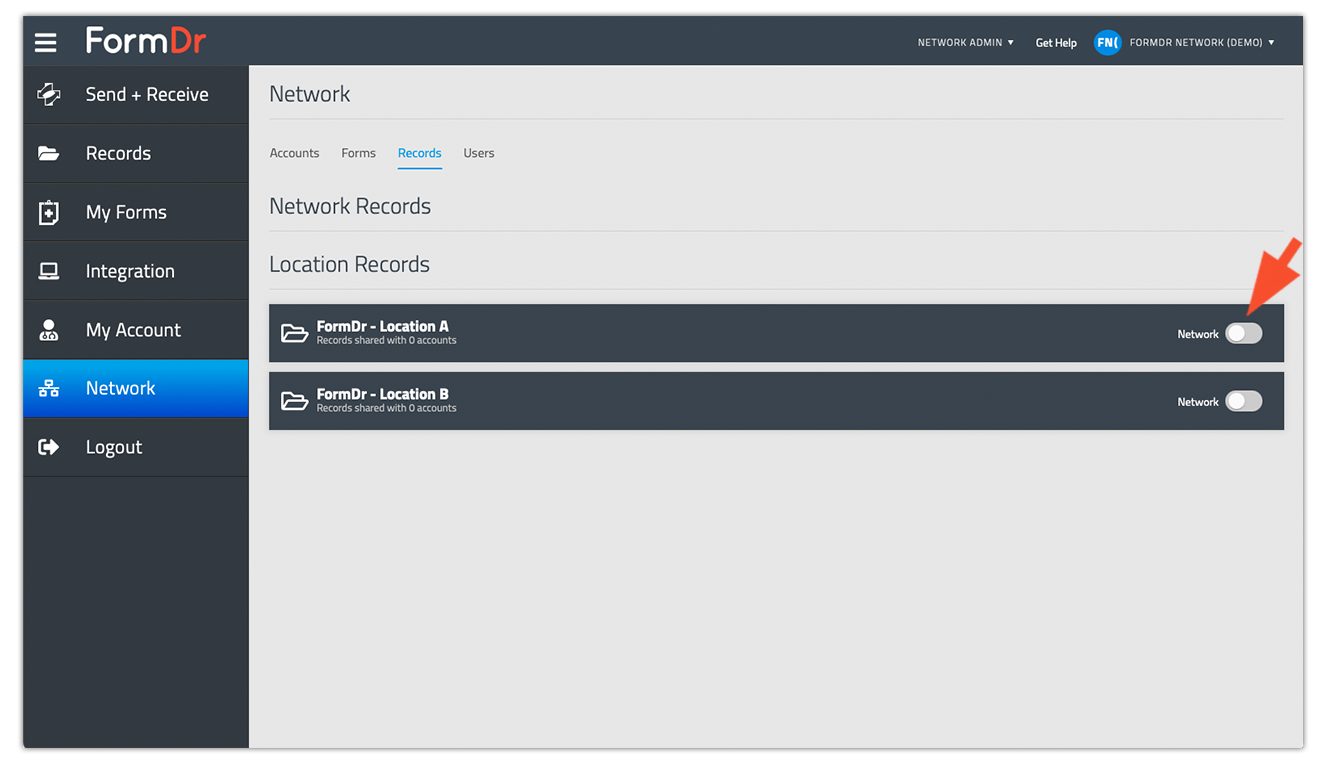Click the Network label beside Location B toggle
This screenshot has height=775, width=1323.
coord(1198,402)
